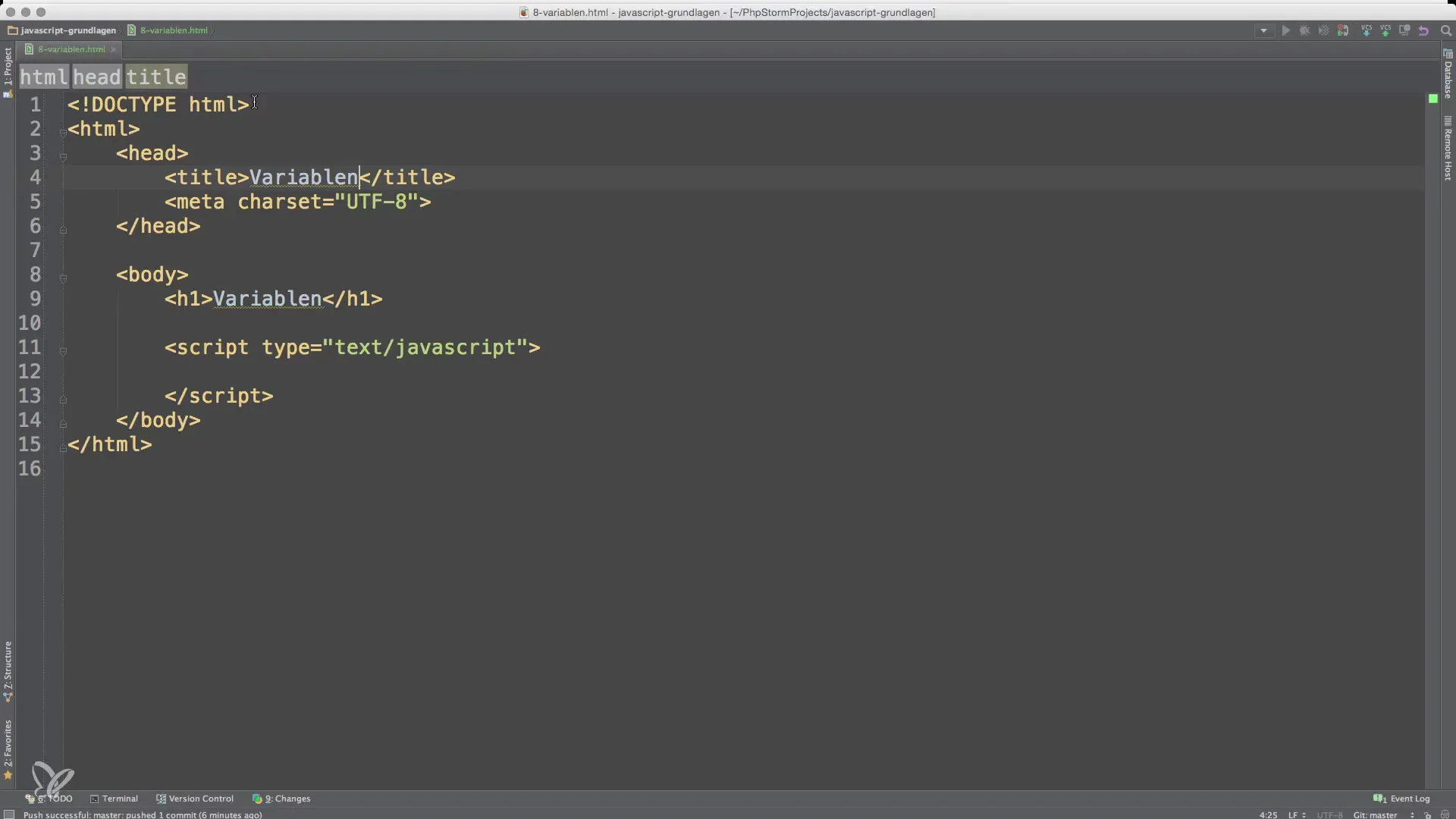This screenshot has height=819, width=1456.
Task: Toggle PHP debug connection listener icon
Action: pos(1343,31)
